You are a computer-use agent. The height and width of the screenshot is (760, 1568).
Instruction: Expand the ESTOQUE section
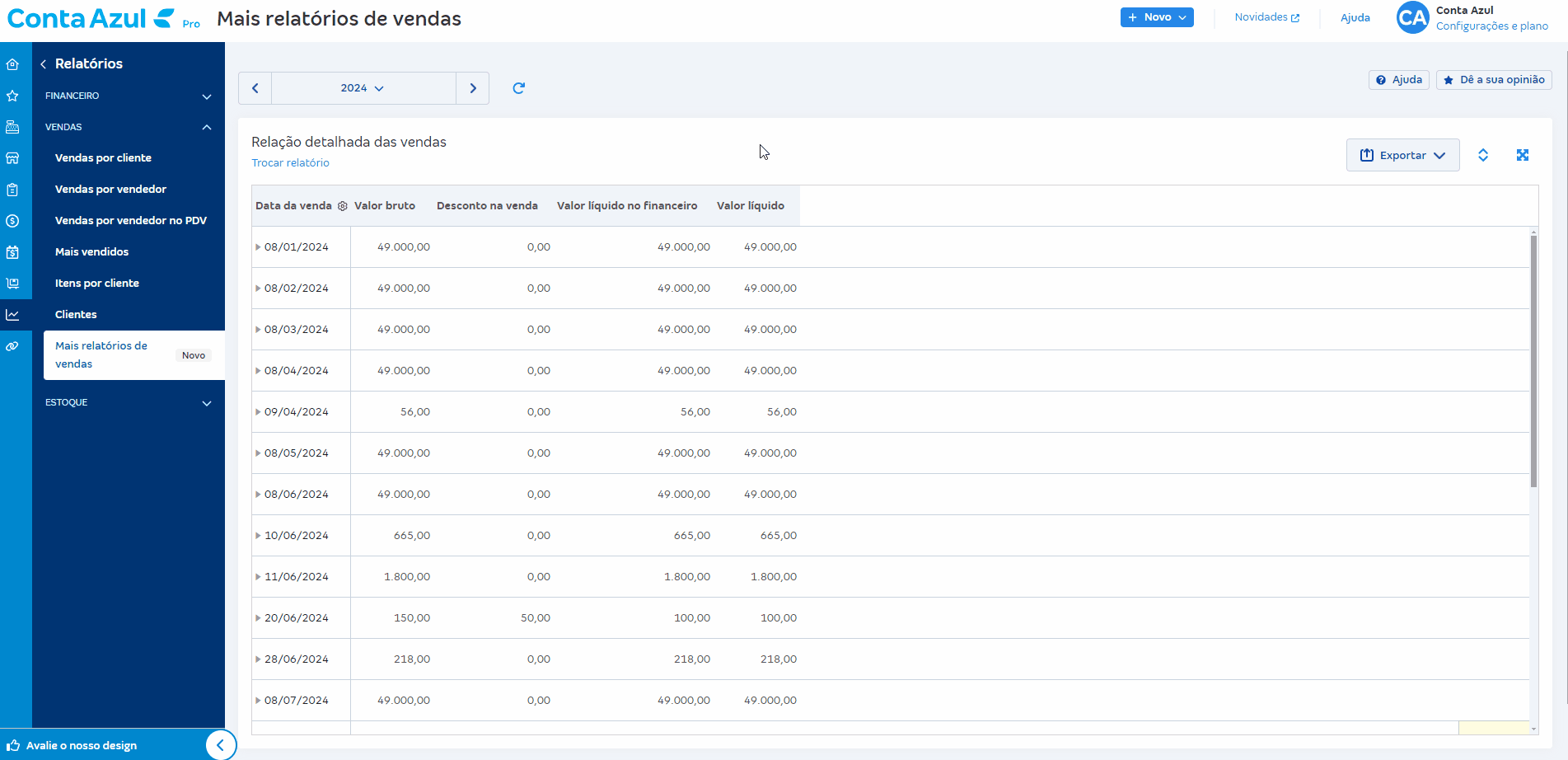click(x=129, y=402)
